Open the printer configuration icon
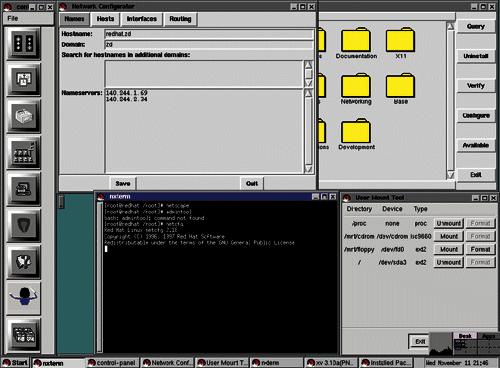Screen dimensions: 500x368 pos(23,116)
